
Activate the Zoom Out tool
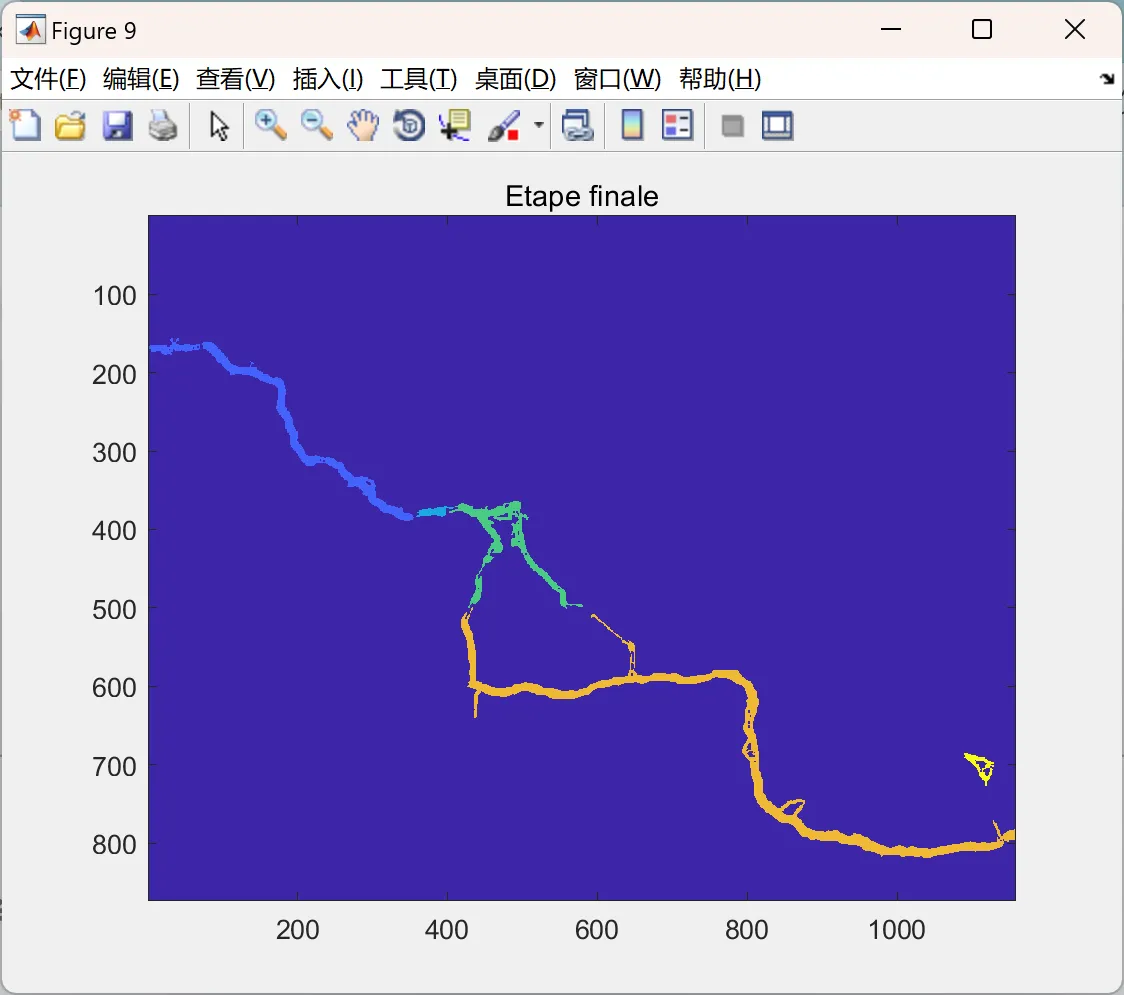[316, 125]
